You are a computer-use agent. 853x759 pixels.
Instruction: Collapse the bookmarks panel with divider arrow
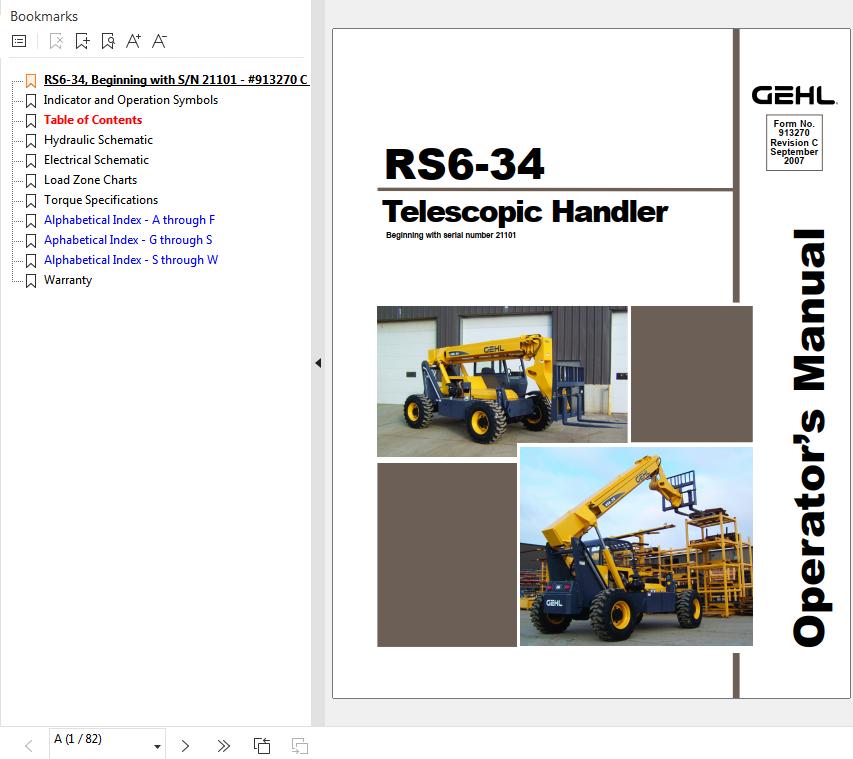coord(318,363)
